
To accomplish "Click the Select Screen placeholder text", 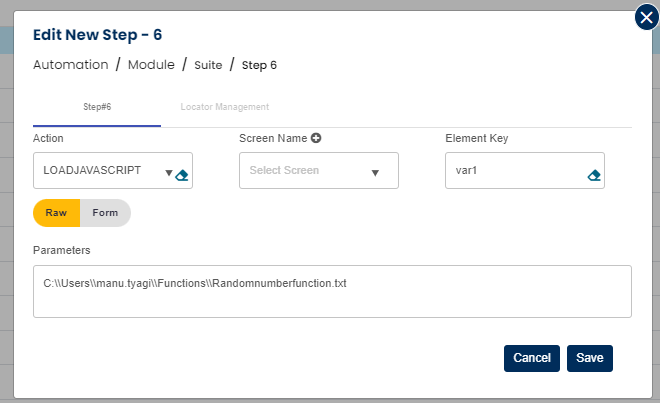I will coord(284,171).
